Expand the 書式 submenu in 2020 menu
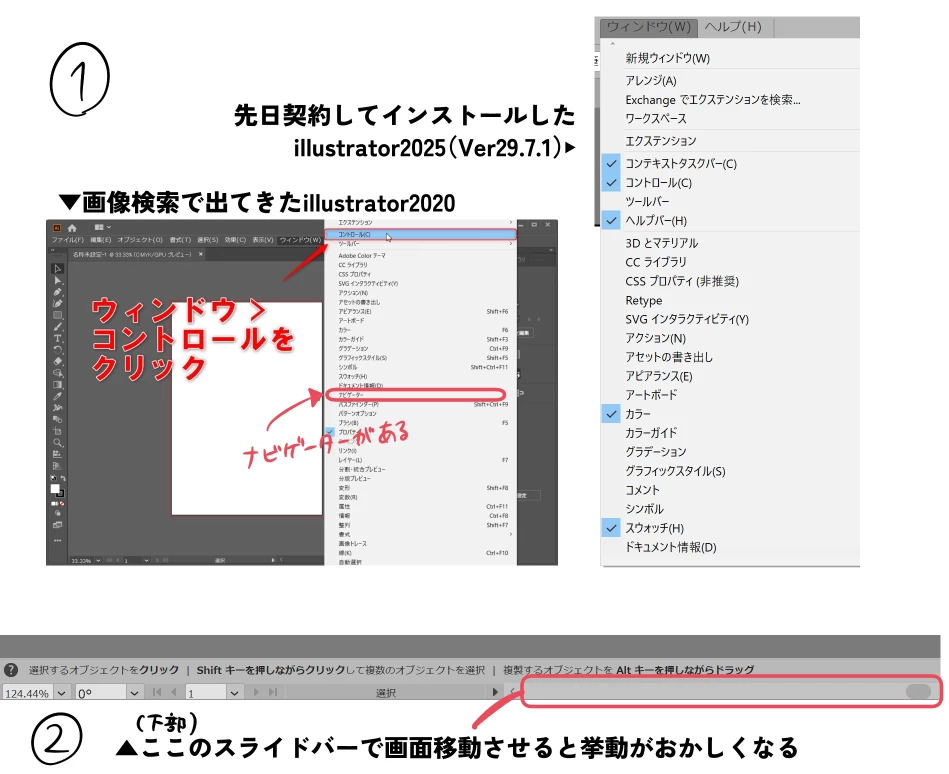 coord(511,534)
